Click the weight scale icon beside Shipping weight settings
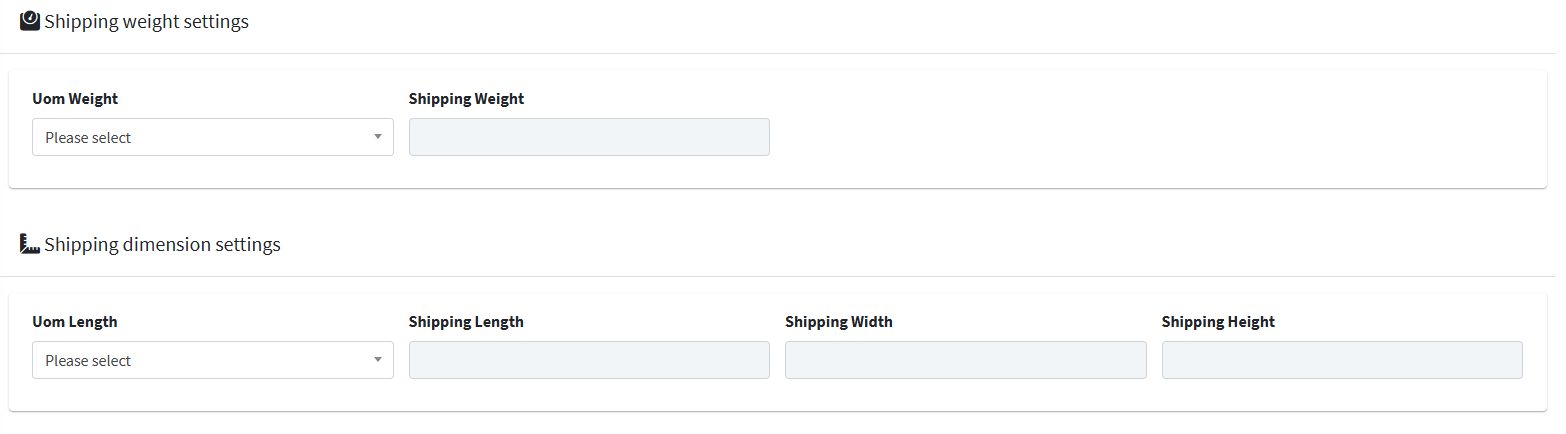Image resolution: width=1566 pixels, height=434 pixels. tap(30, 20)
